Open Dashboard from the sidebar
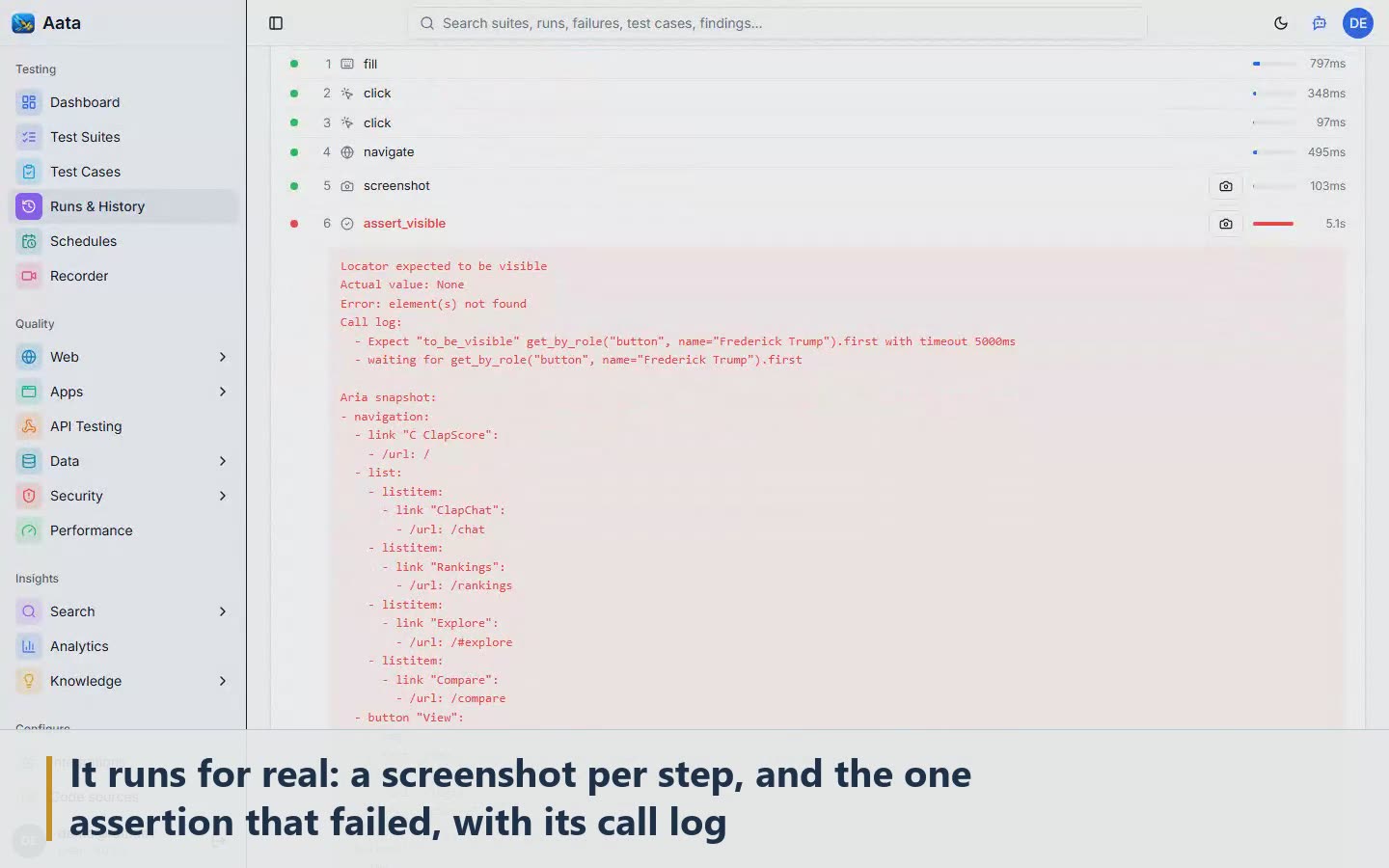This screenshot has height=868, width=1389. [x=123, y=102]
